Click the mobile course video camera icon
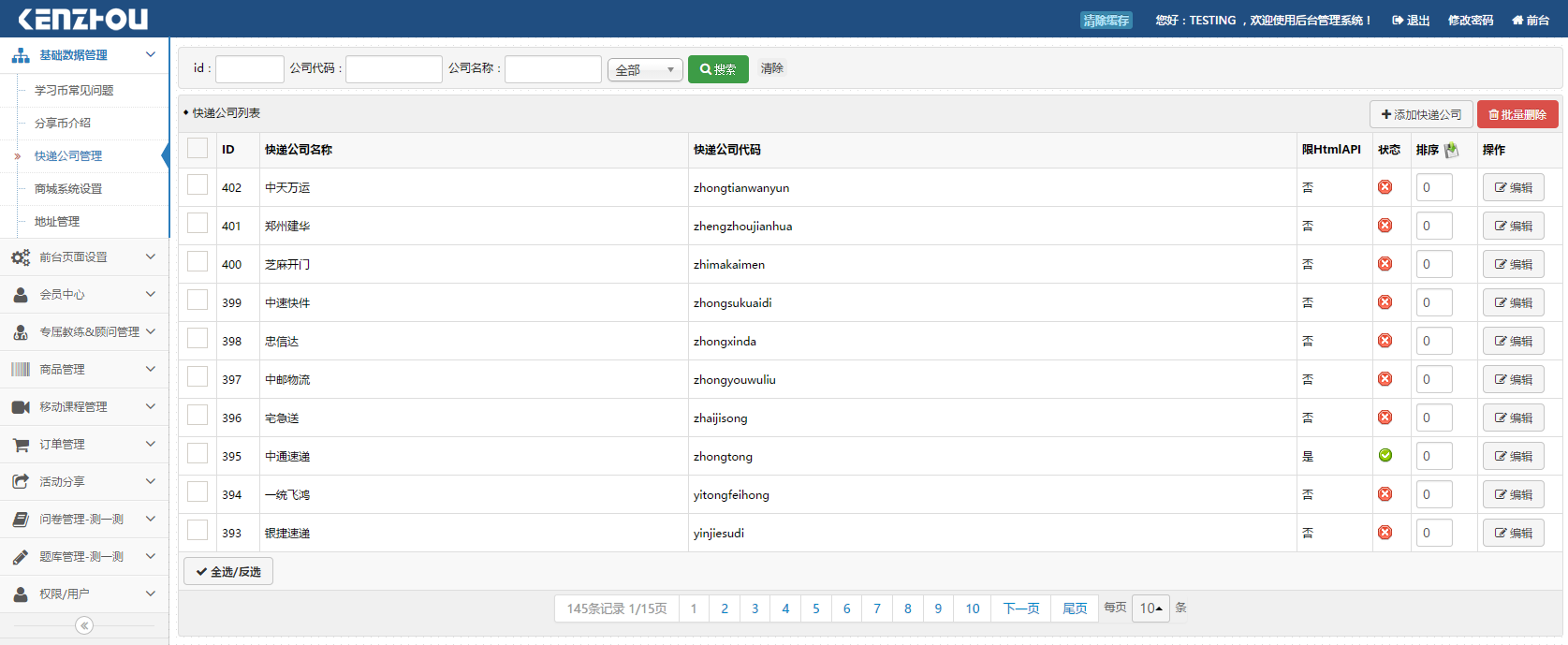Viewport: 1568px width, 645px height. click(21, 407)
